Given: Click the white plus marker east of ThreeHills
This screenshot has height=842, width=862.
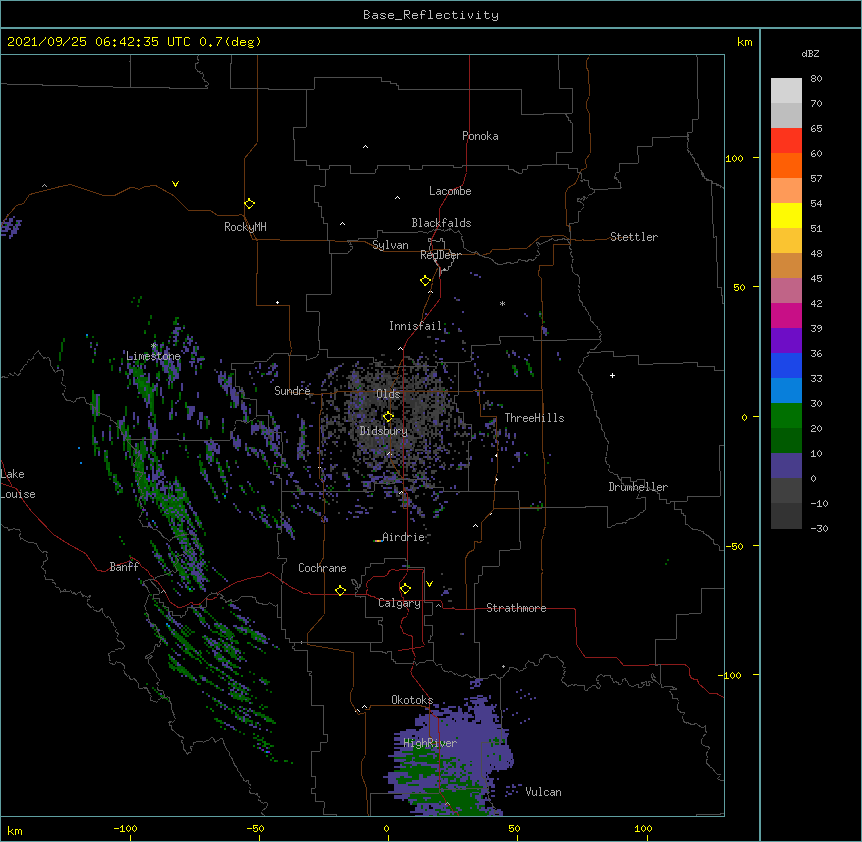Looking at the screenshot, I should (x=612, y=375).
